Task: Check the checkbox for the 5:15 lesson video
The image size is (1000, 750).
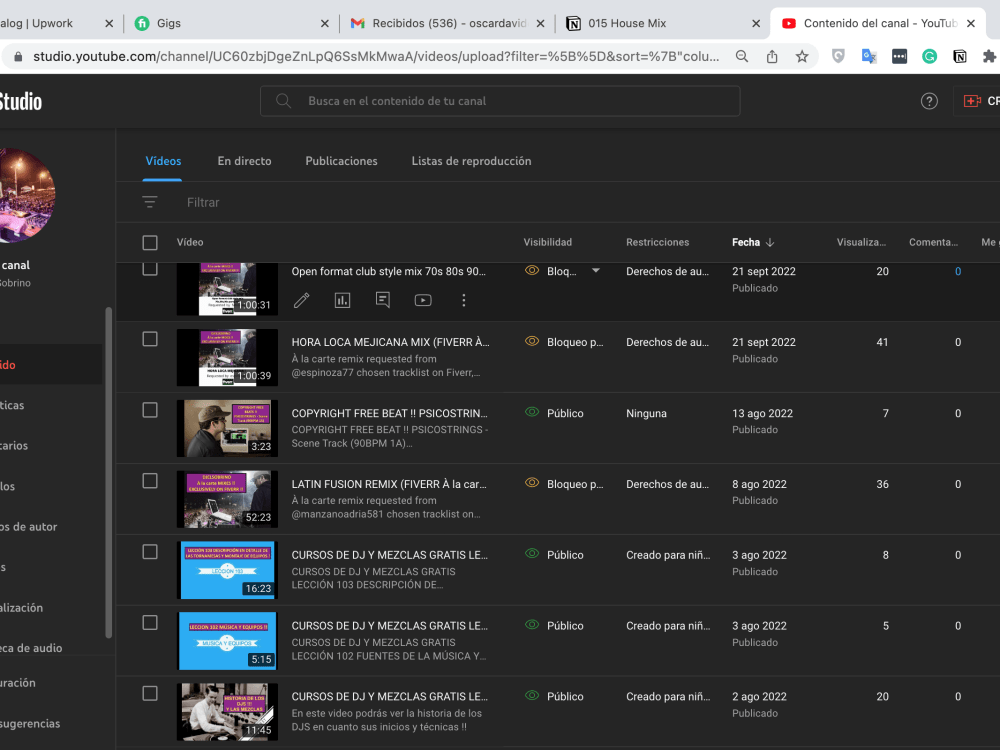Action: (150, 622)
